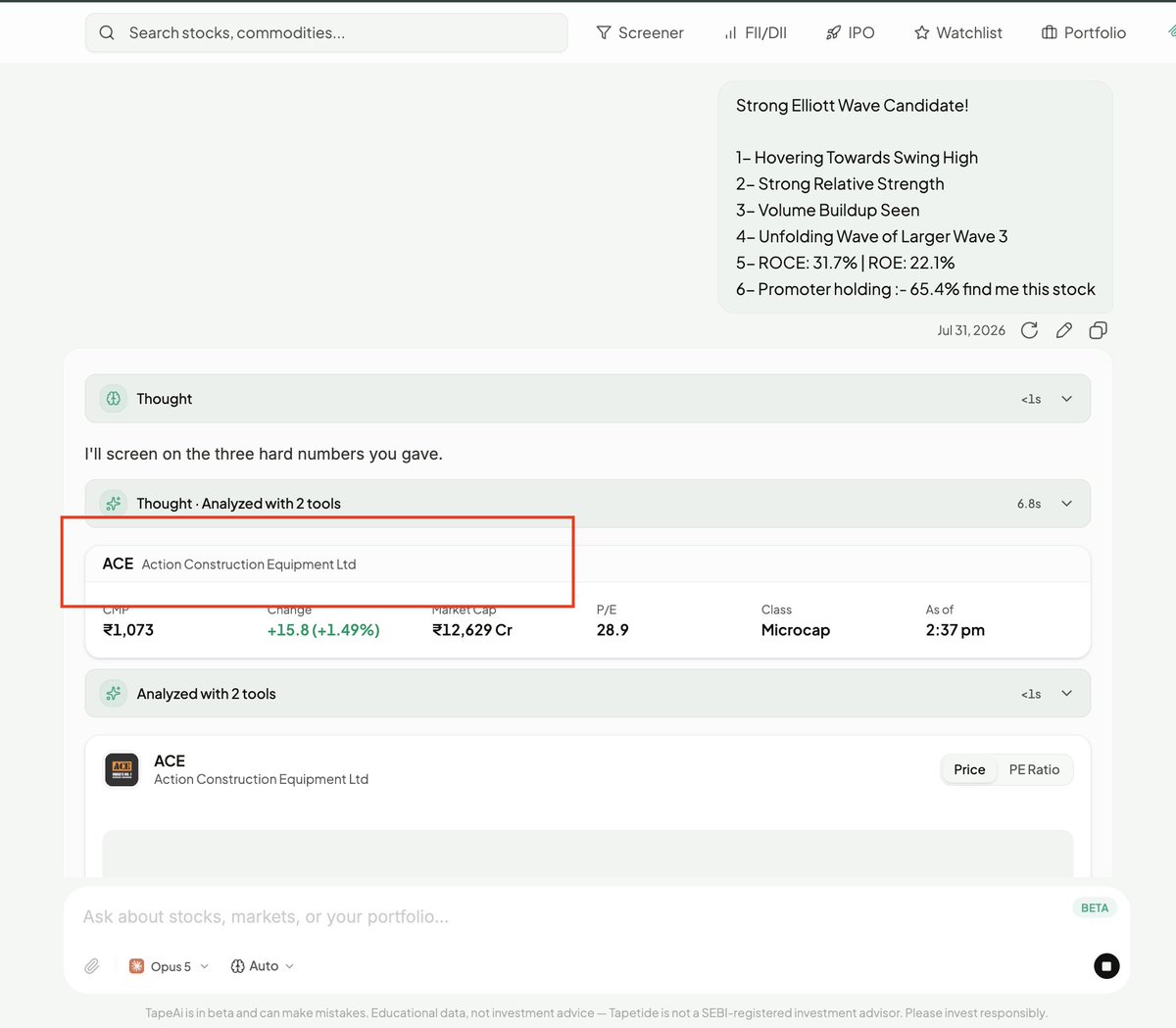The height and width of the screenshot is (1028, 1176).
Task: Copy the message with the copy icon
Action: point(1099,330)
